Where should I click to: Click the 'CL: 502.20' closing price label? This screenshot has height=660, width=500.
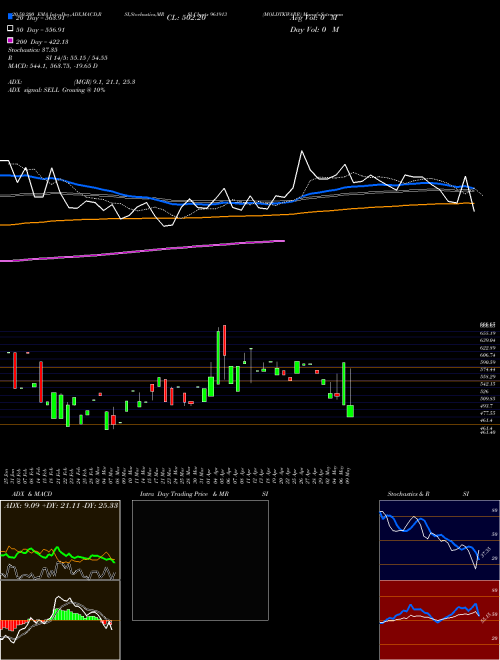click(x=186, y=18)
